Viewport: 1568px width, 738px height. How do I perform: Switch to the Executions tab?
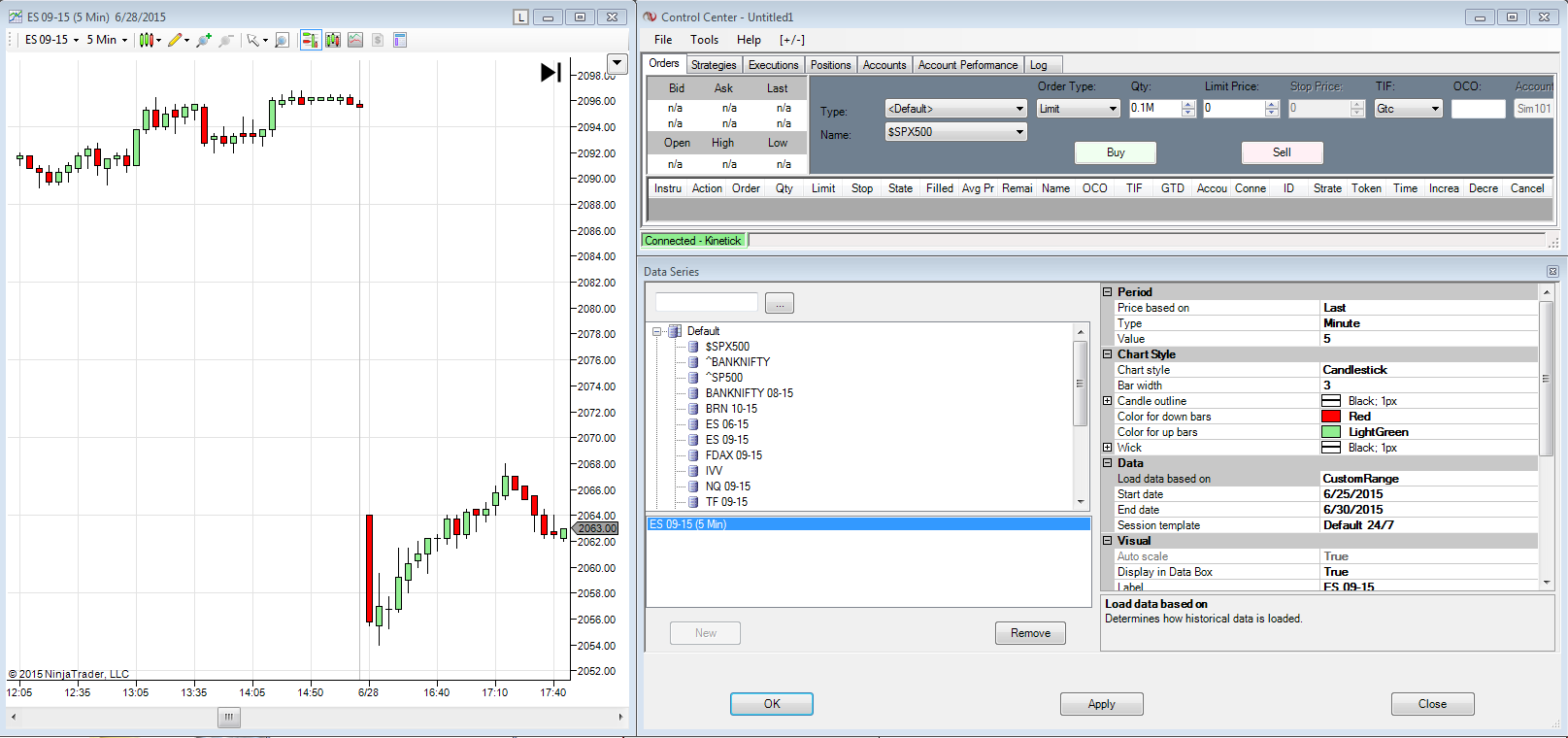click(x=774, y=65)
